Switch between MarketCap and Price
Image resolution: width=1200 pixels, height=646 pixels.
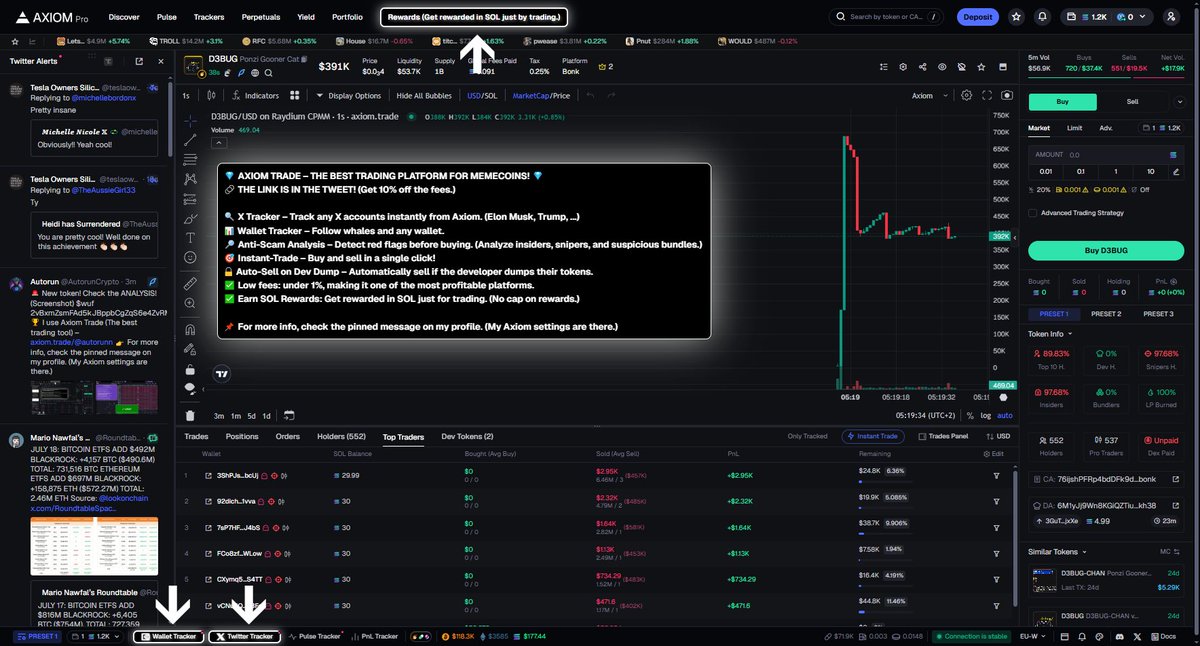pos(541,96)
